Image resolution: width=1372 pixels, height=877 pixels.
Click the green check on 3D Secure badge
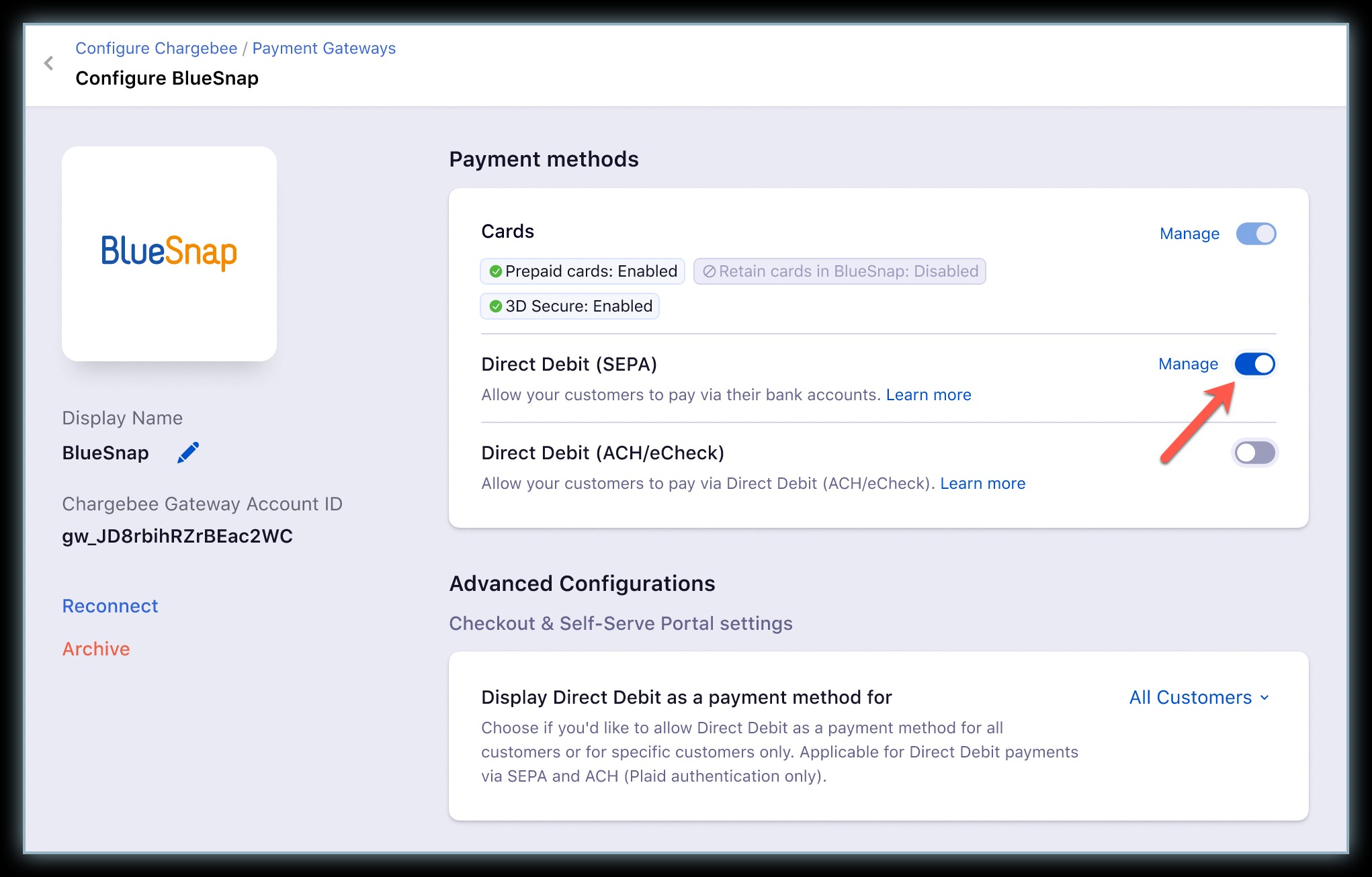(496, 306)
